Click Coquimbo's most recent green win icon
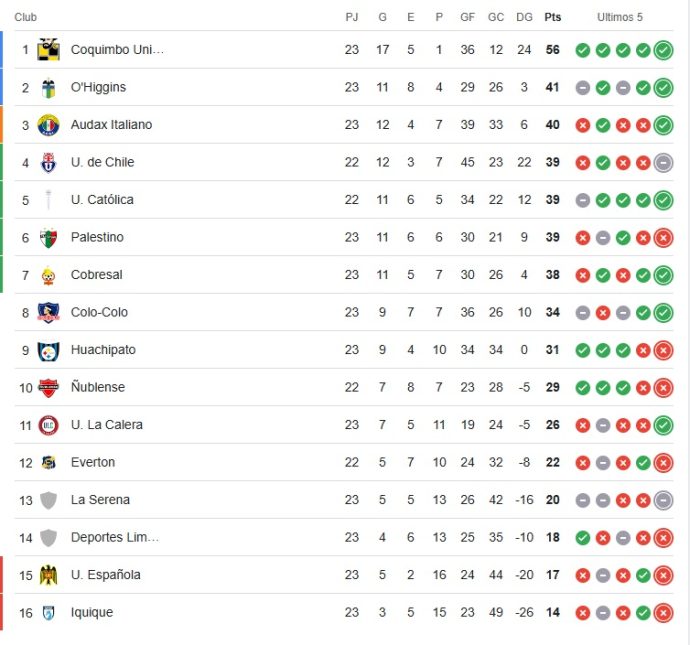Screen dimensions: 690x645 pyautogui.click(x=663, y=50)
